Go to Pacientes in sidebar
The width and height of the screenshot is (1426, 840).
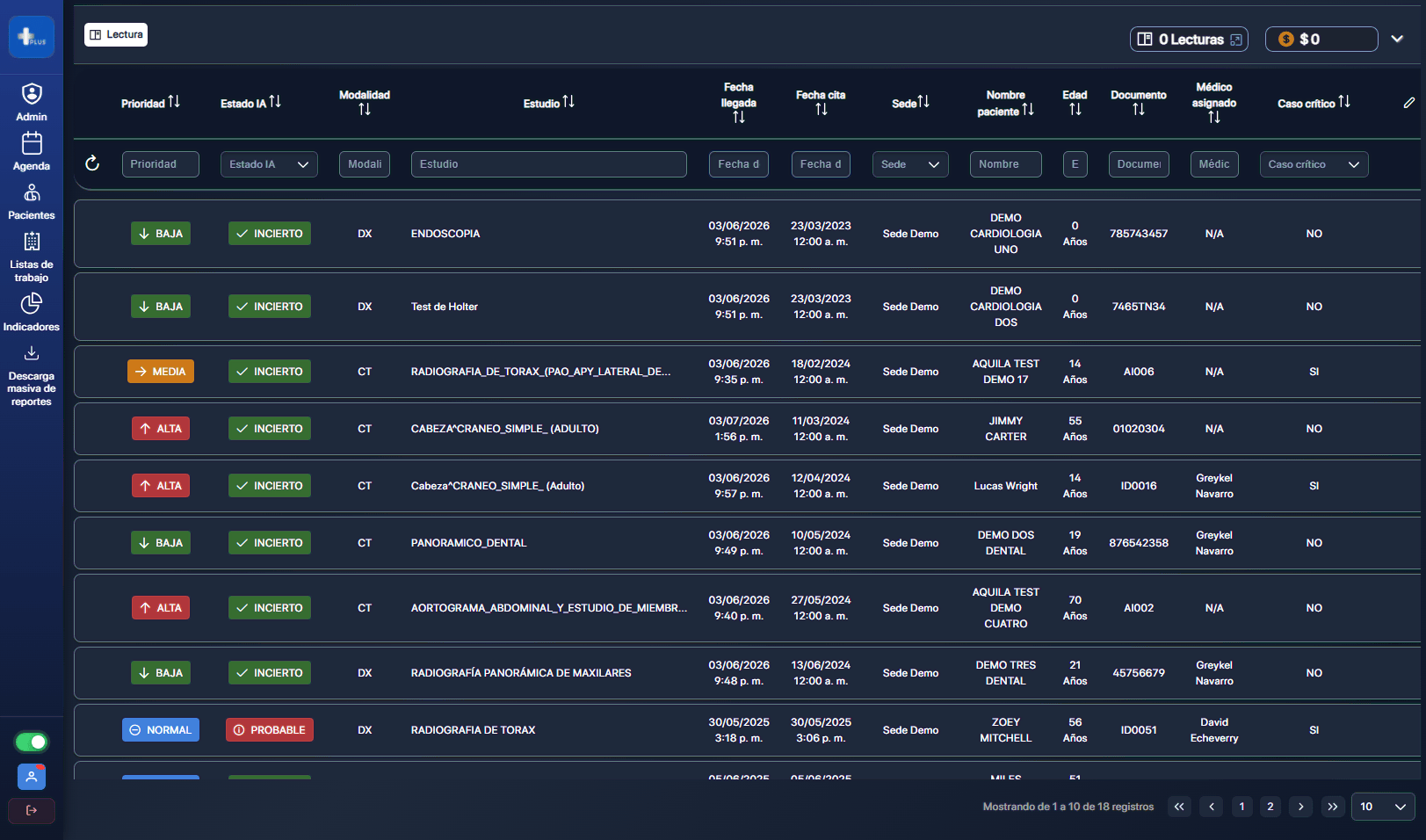pos(32,201)
